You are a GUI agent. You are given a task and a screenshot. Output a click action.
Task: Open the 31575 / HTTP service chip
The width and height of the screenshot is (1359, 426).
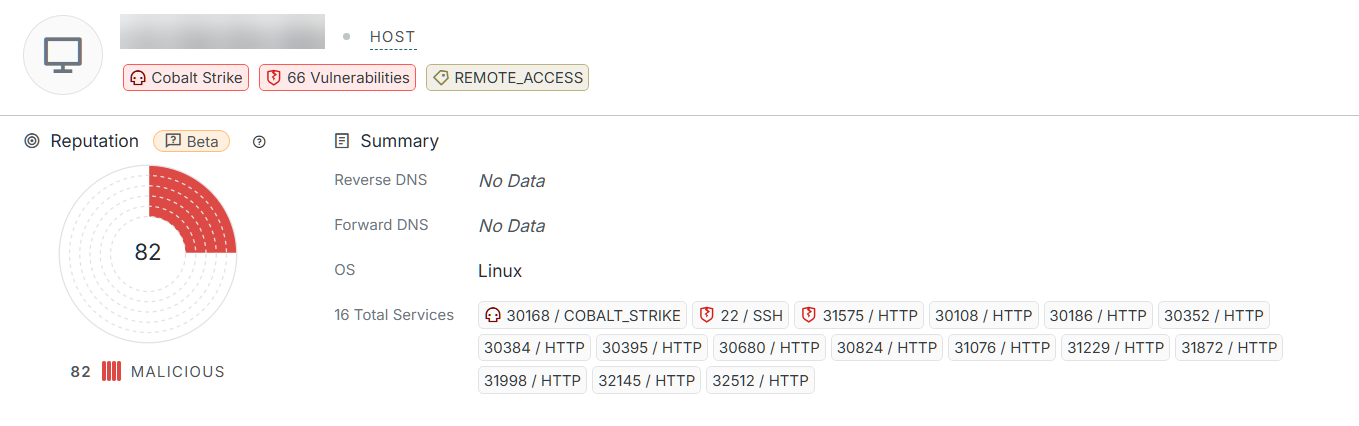pos(860,315)
